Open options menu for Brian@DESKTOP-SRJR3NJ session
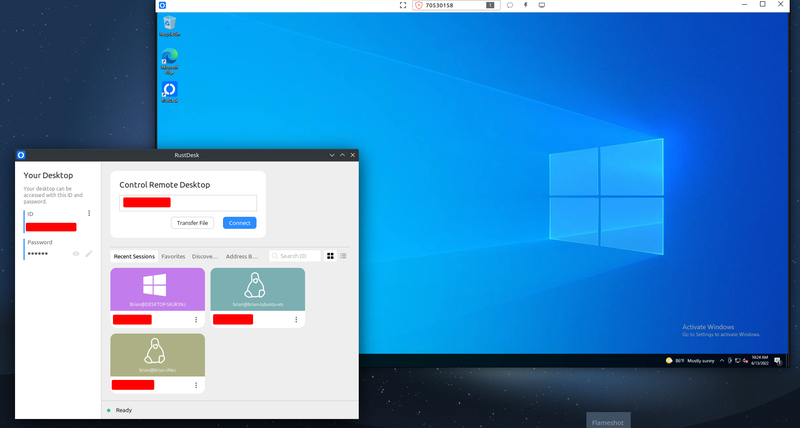The image size is (800, 428). tap(196, 320)
